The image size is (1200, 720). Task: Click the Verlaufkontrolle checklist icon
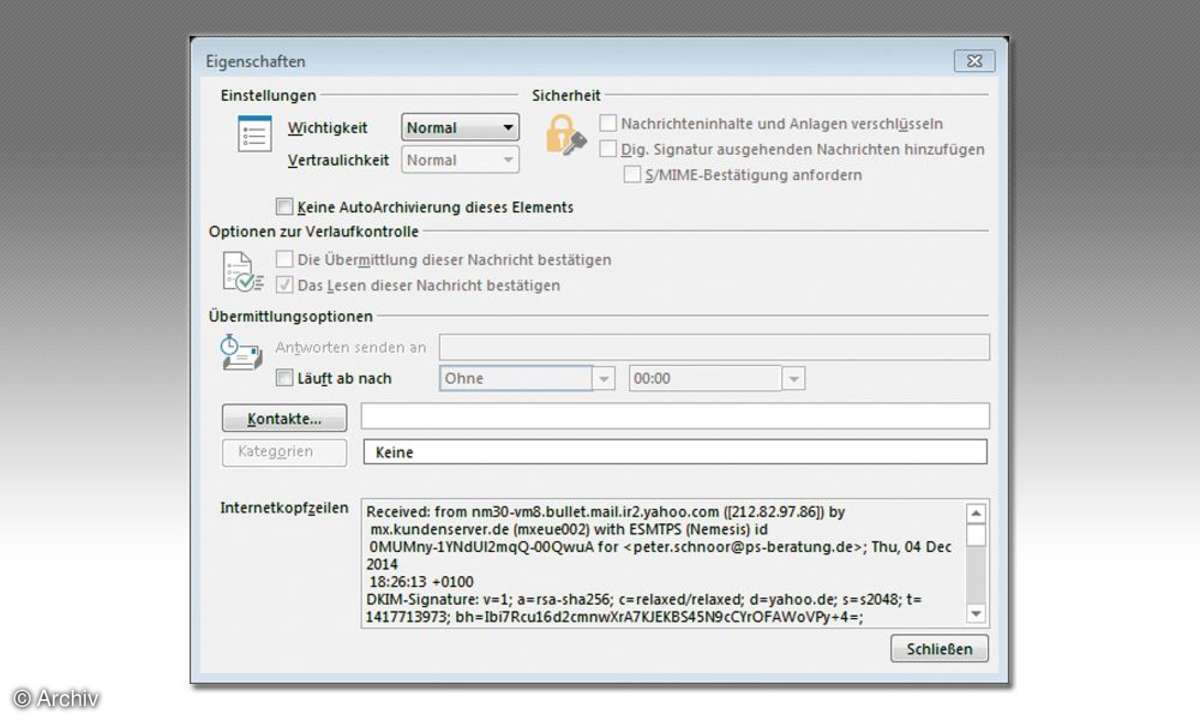(x=242, y=271)
